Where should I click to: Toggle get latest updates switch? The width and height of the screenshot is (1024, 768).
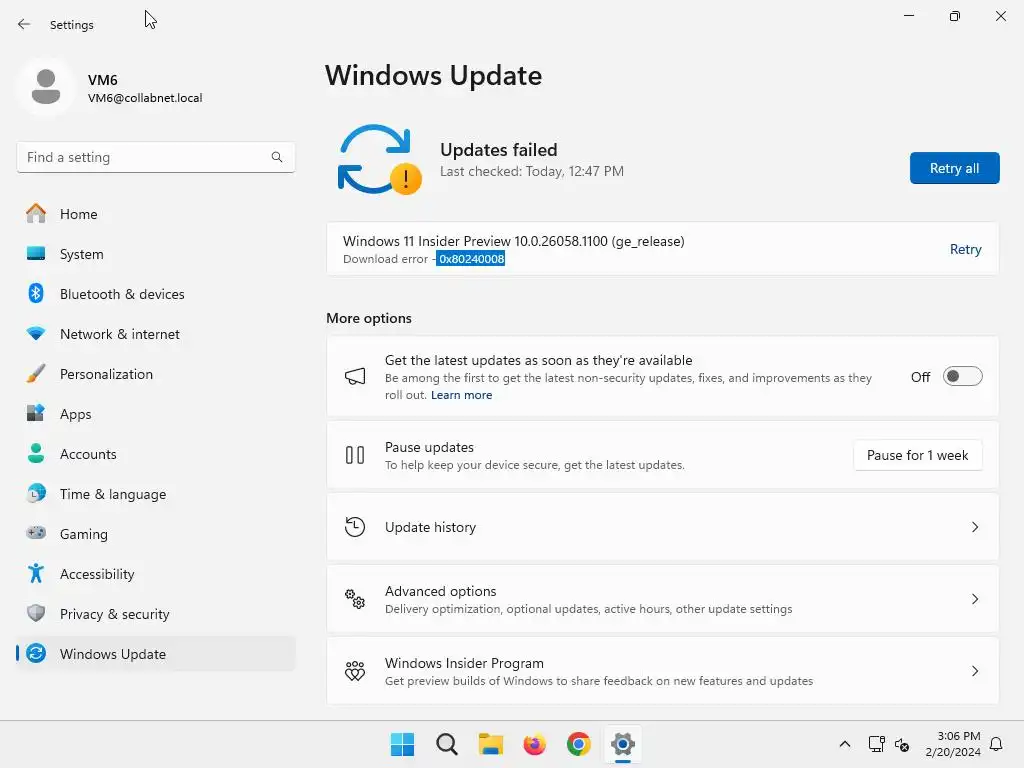(962, 376)
